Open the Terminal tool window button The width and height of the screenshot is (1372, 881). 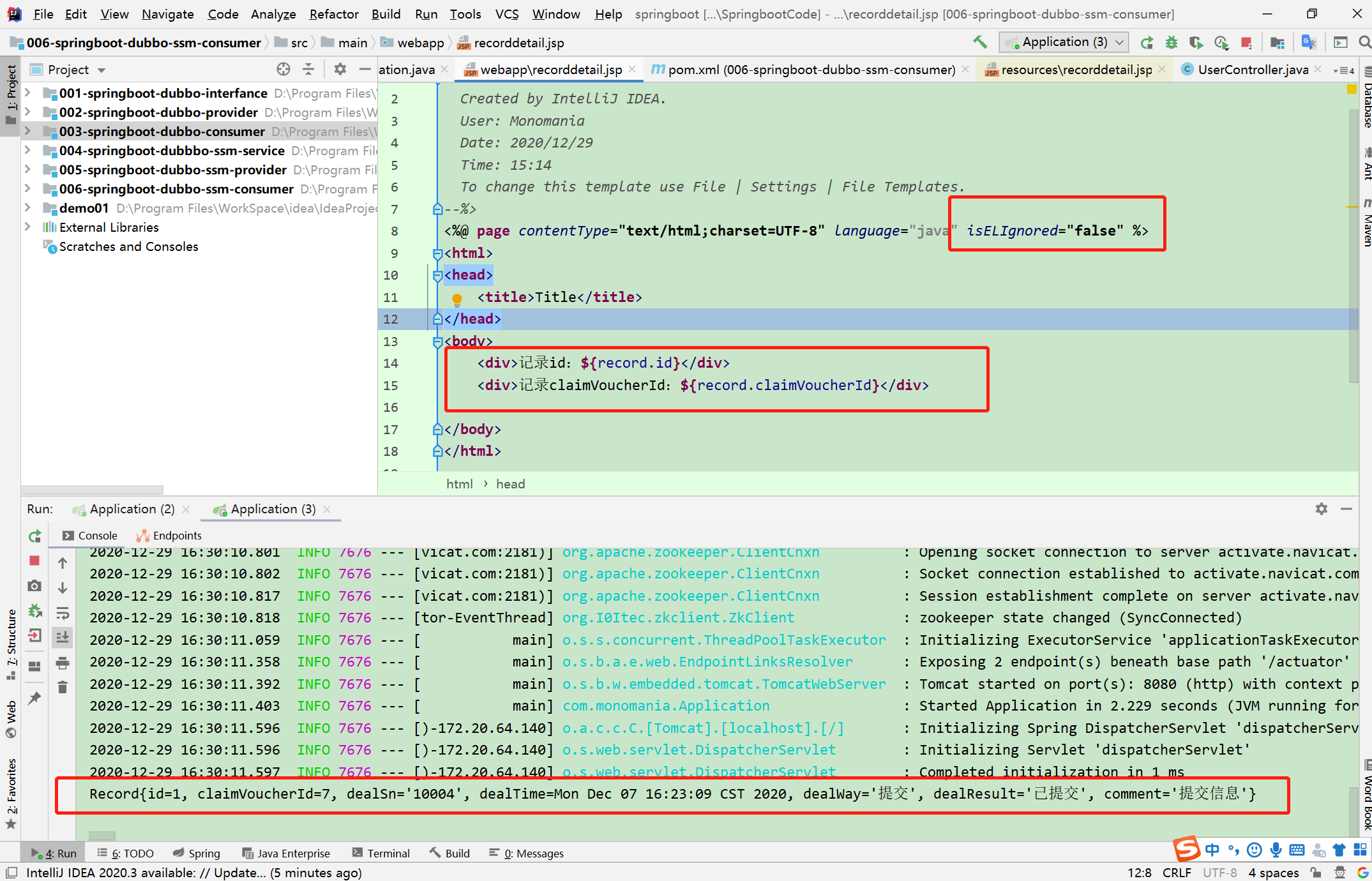point(381,853)
